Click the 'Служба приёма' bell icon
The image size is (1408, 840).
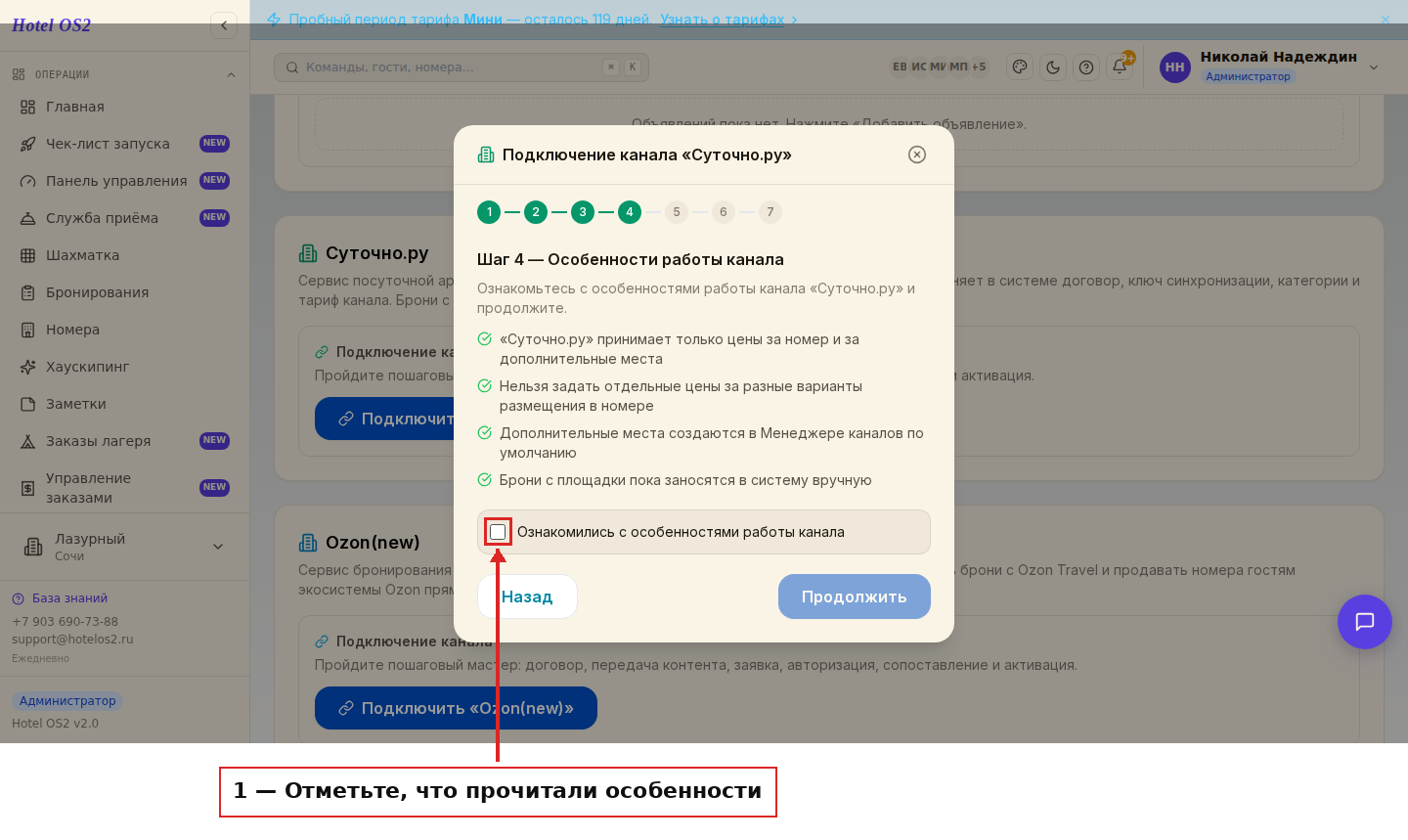tap(28, 218)
